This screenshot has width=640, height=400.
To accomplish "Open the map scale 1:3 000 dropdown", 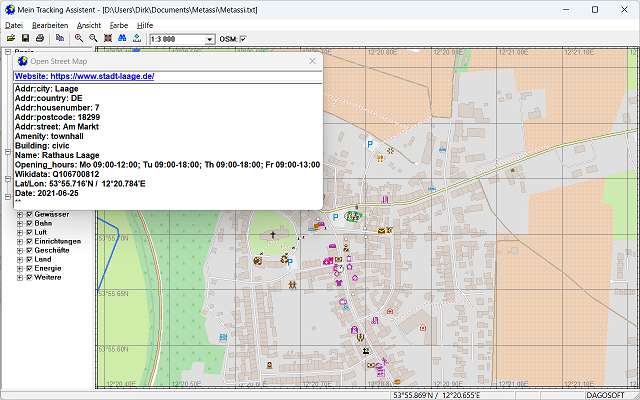I will tap(209, 39).
